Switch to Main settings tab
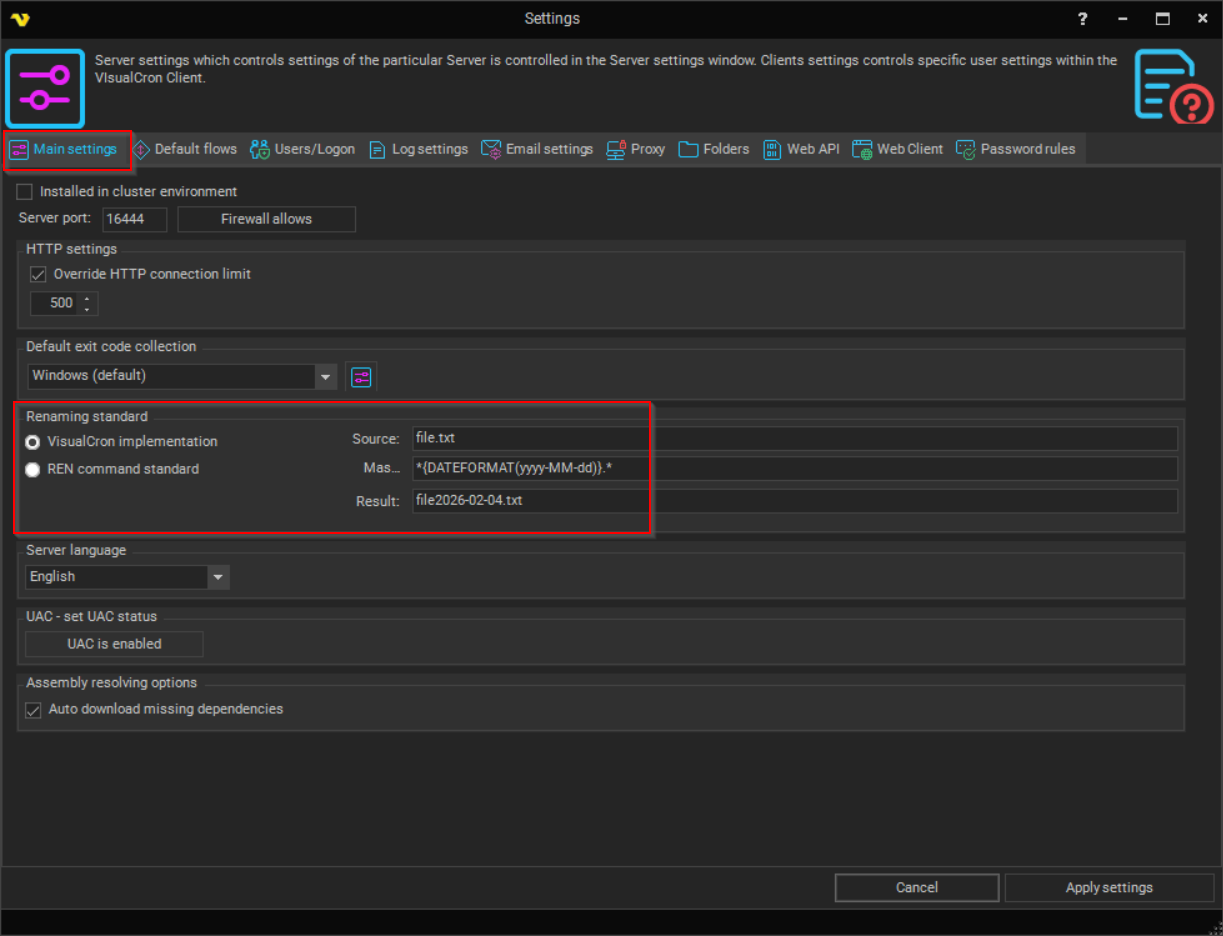This screenshot has width=1223, height=936. click(x=64, y=149)
